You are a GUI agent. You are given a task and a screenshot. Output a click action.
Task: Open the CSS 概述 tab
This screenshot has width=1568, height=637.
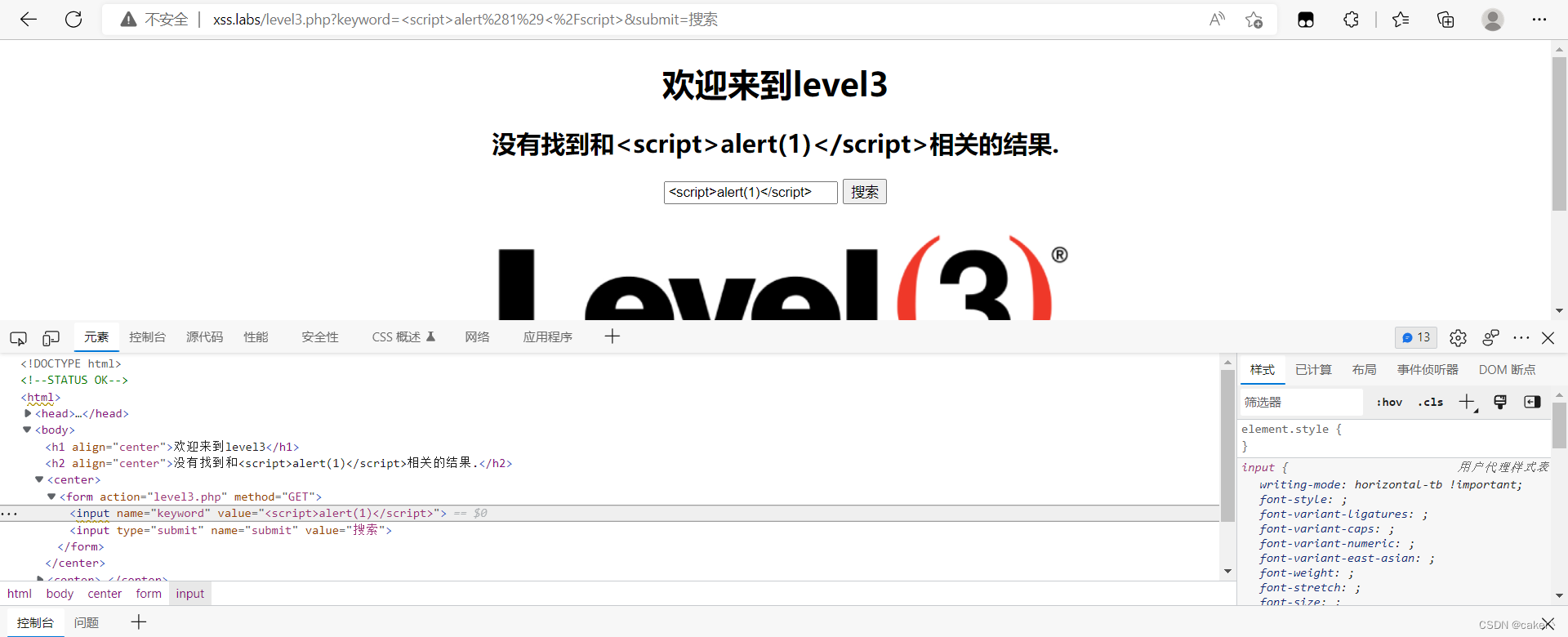point(403,337)
